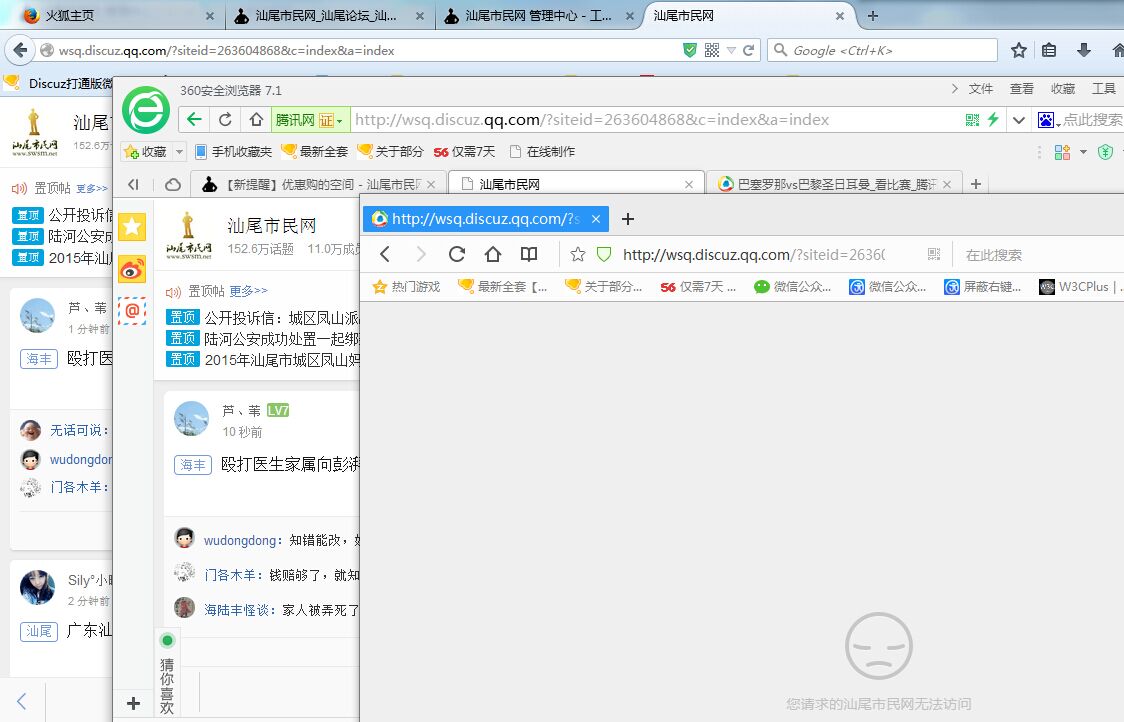This screenshot has width=1124, height=722.
Task: Open dropdown arrow next to extension grid icon
Action: coord(1083,152)
